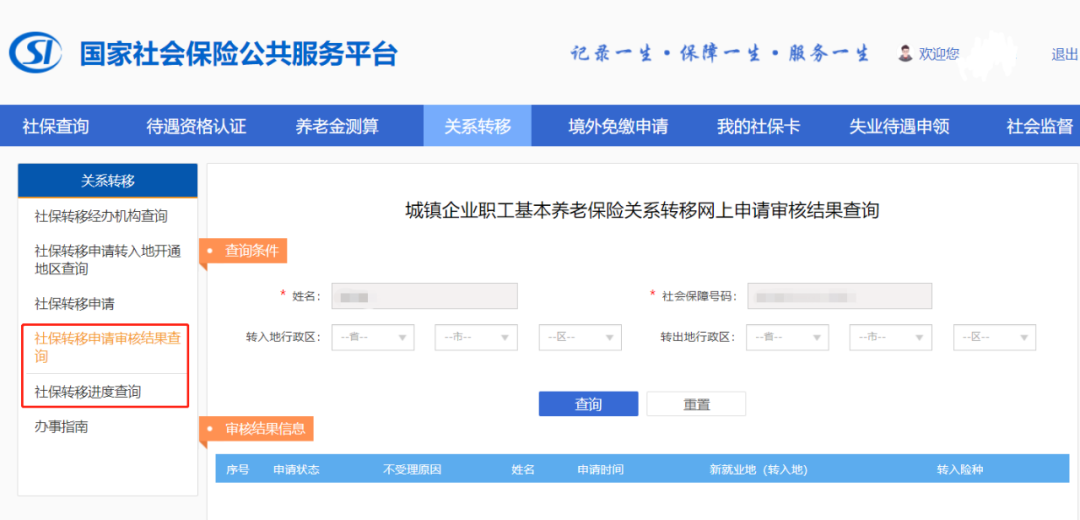Viewport: 1080px width, 520px height.
Task: Focus the 社会保障号码 input field
Action: (839, 296)
